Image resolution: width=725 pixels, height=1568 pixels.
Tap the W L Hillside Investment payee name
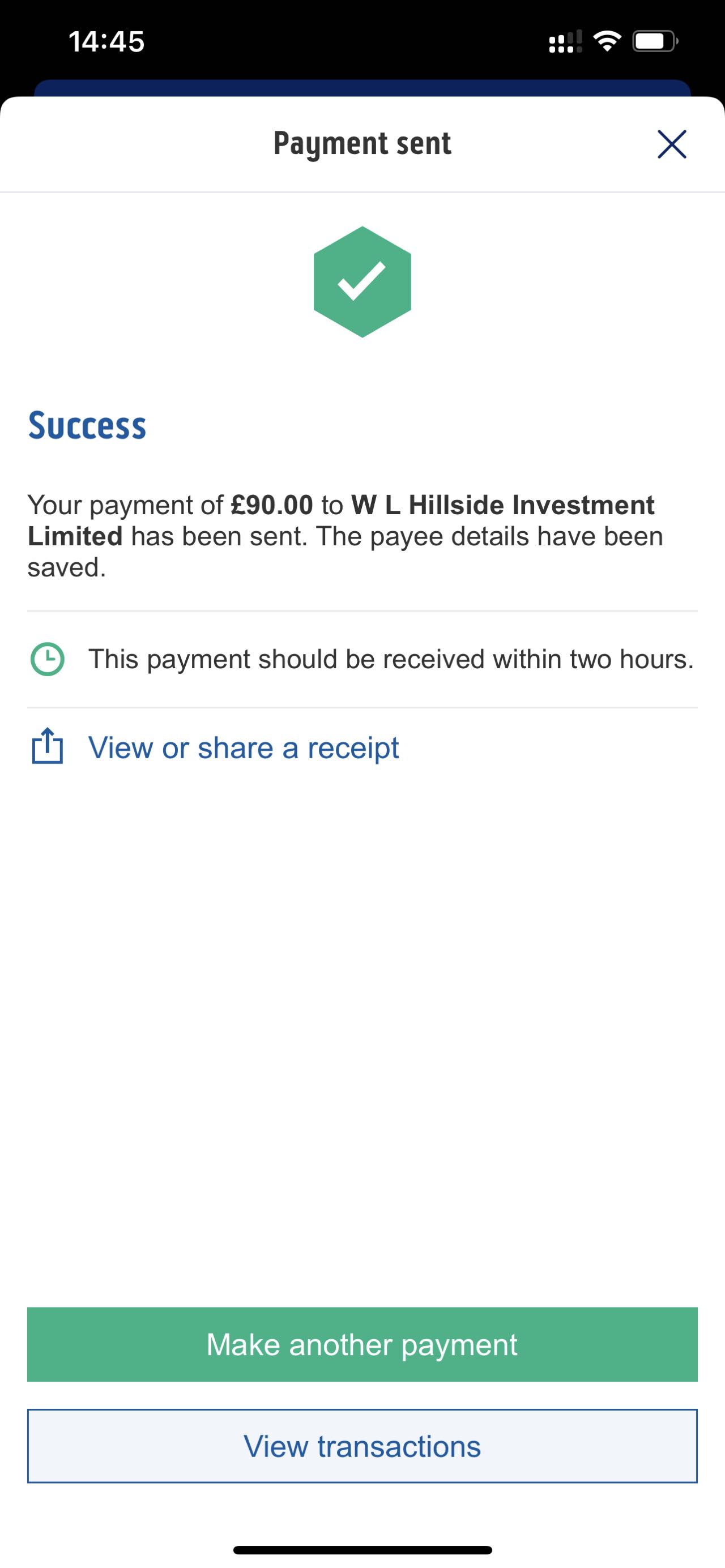tap(503, 505)
